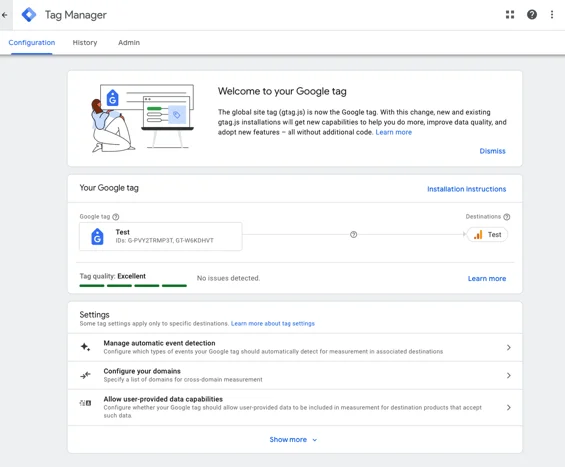Click the Analytics bar chart icon in destination
The width and height of the screenshot is (565, 467).
click(478, 235)
